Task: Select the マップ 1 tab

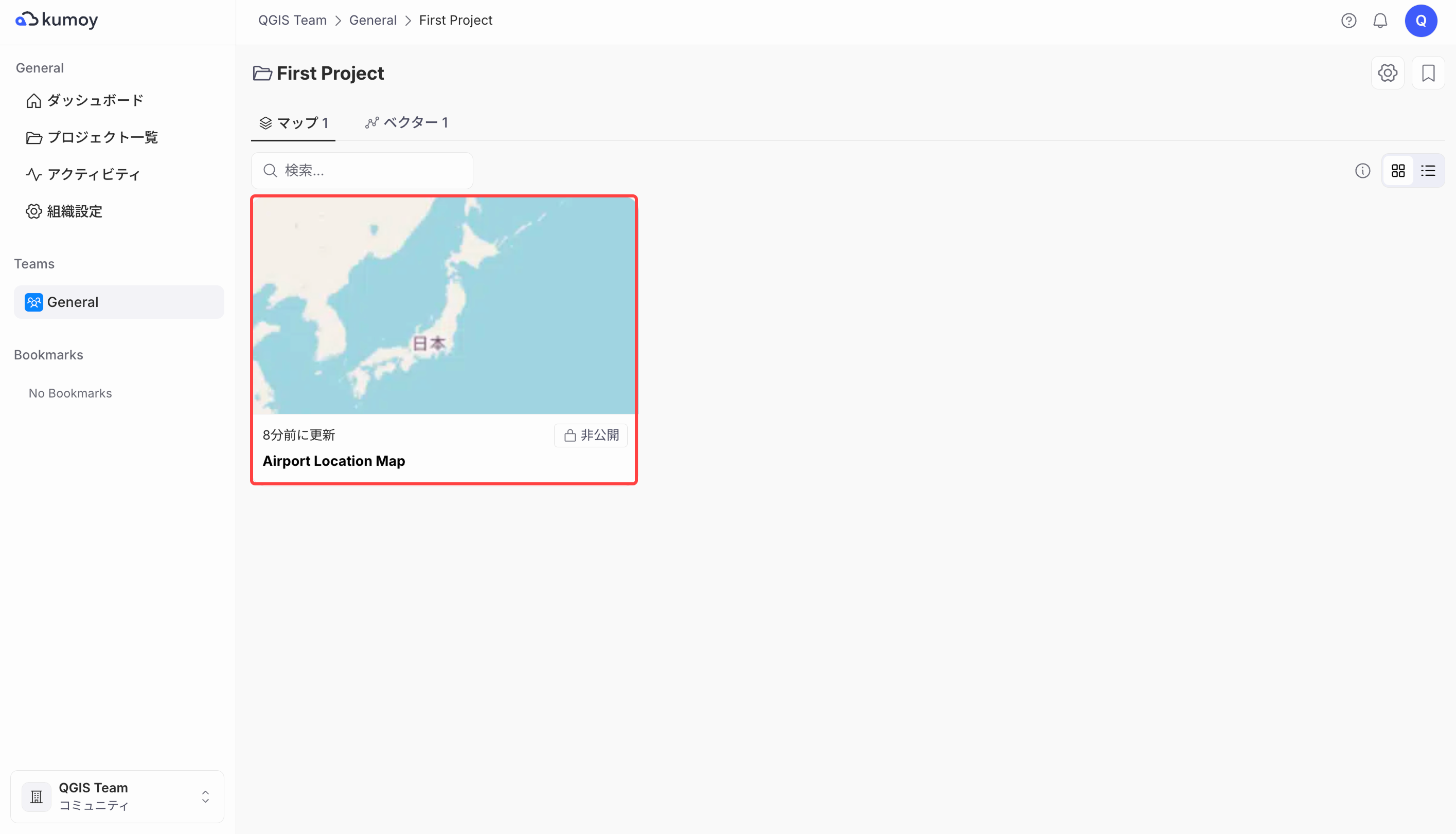Action: (x=293, y=122)
